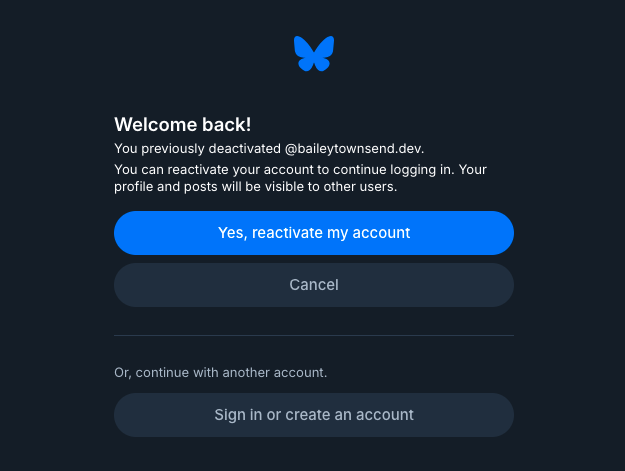Screen dimensions: 625x471
Task: Click the Cancel button
Action: point(313,285)
